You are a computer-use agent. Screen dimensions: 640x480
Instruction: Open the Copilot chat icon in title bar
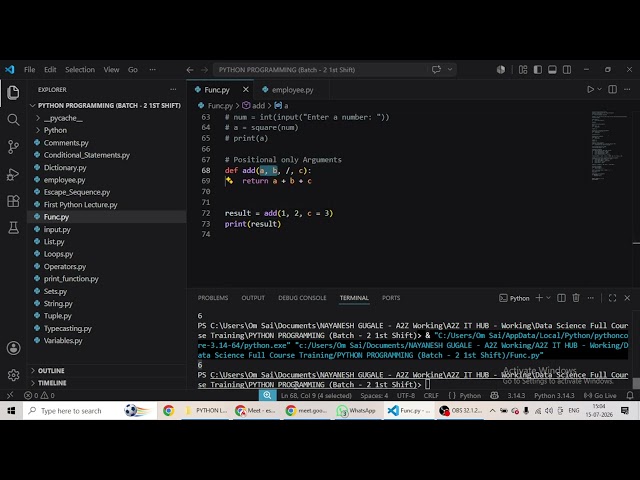click(x=436, y=69)
